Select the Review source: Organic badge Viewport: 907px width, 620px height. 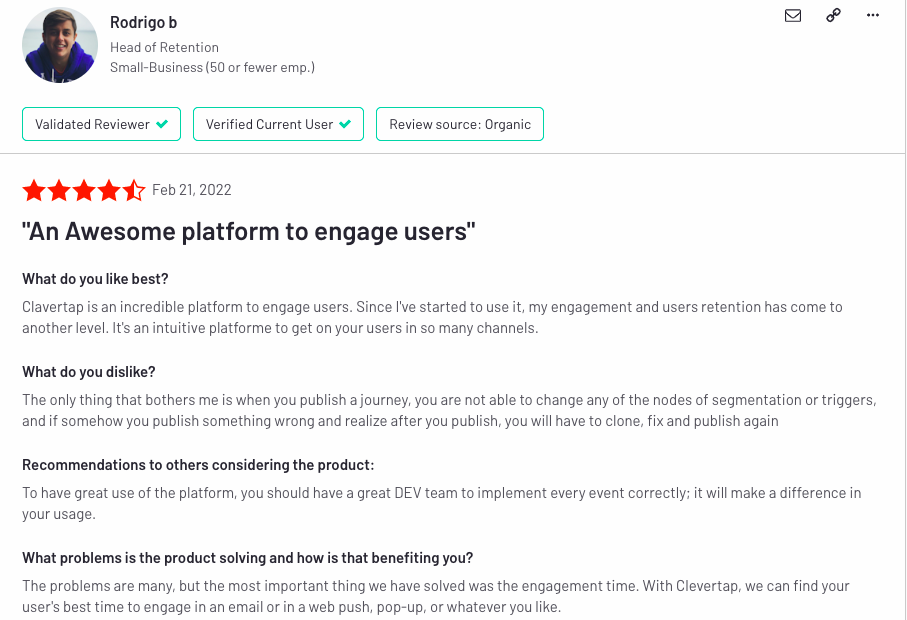coord(460,124)
